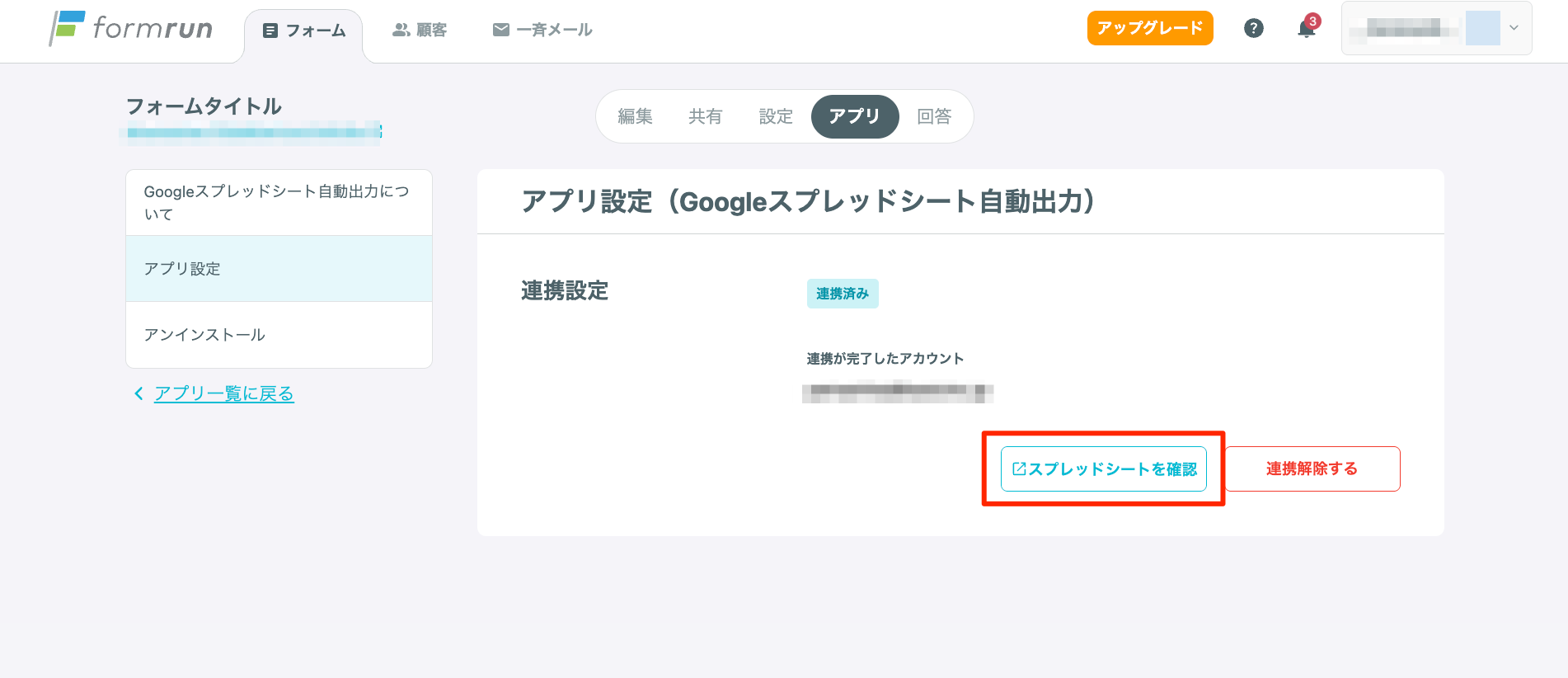Screen dimensions: 1568x678
Task: Switch to the 一斉メール tab
Action: (x=542, y=31)
